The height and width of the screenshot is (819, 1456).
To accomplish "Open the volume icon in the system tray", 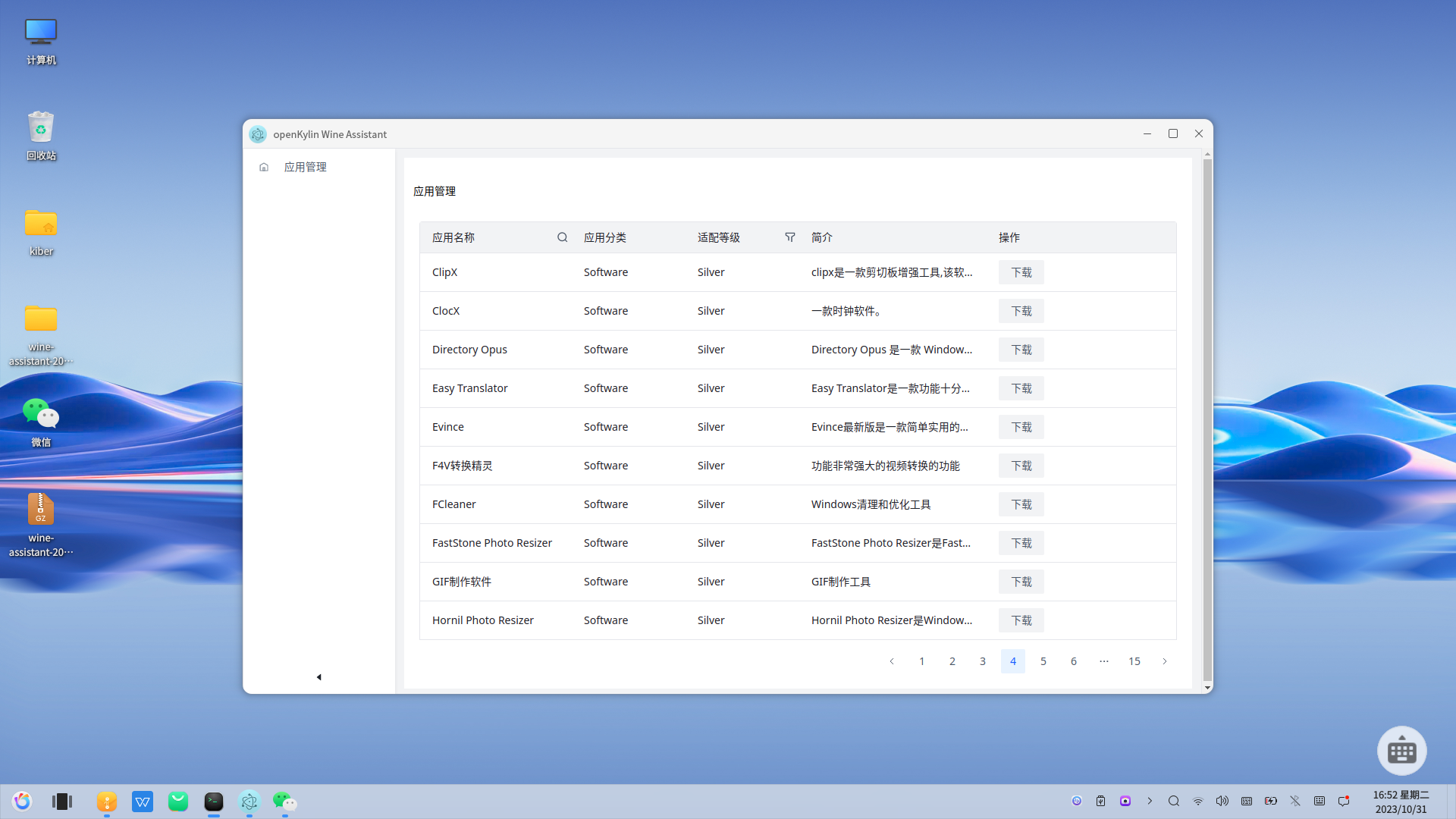I will [x=1222, y=801].
